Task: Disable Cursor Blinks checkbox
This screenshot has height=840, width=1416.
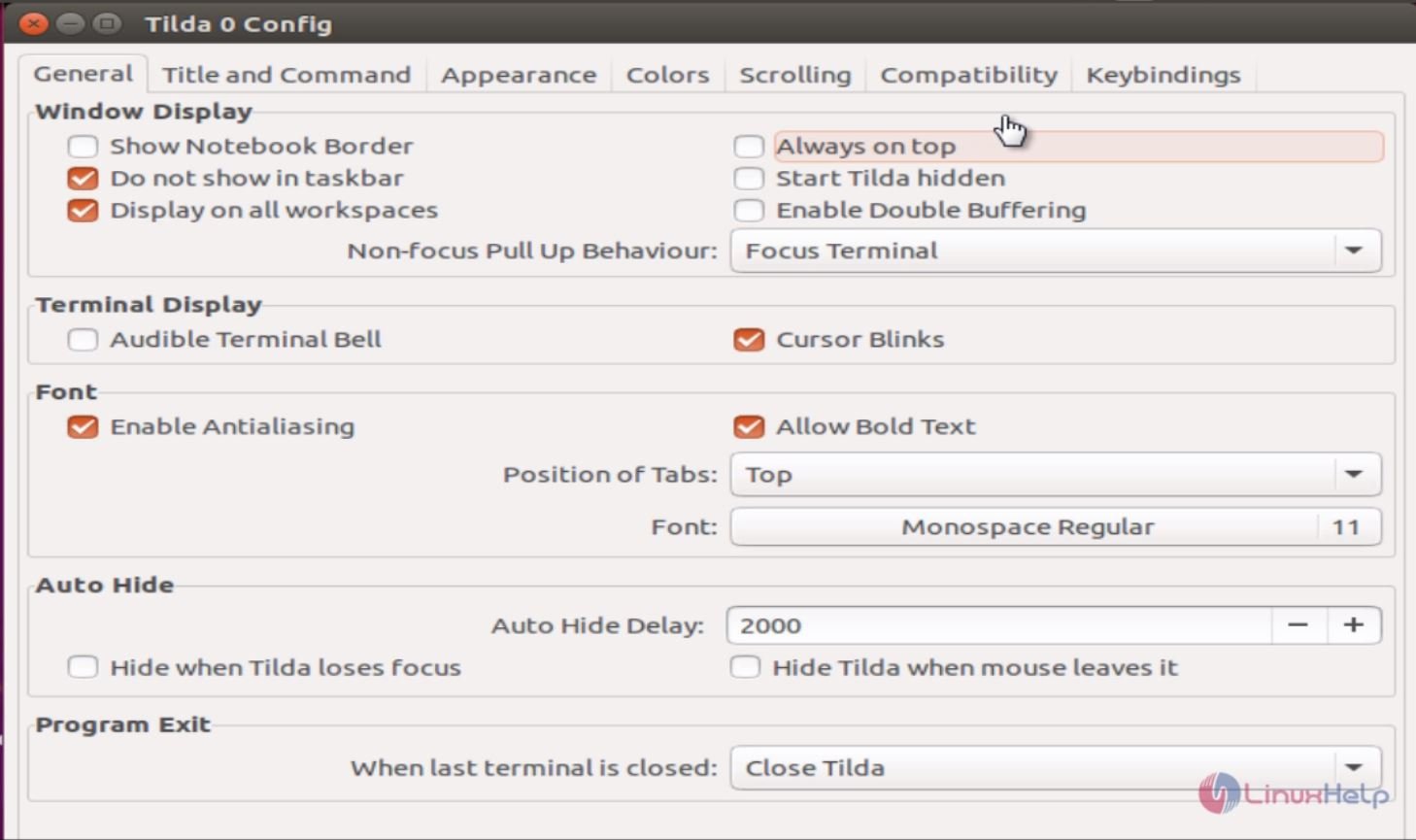Action: coord(749,340)
